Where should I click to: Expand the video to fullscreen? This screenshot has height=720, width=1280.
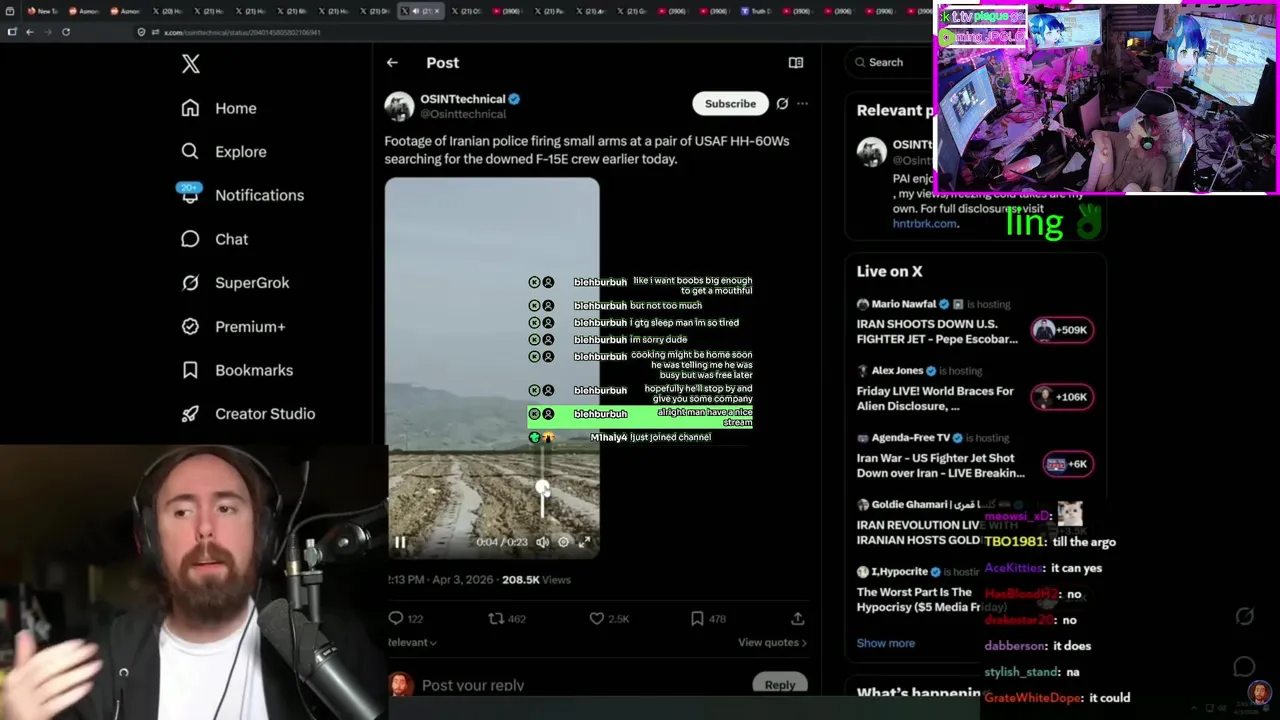[x=585, y=542]
